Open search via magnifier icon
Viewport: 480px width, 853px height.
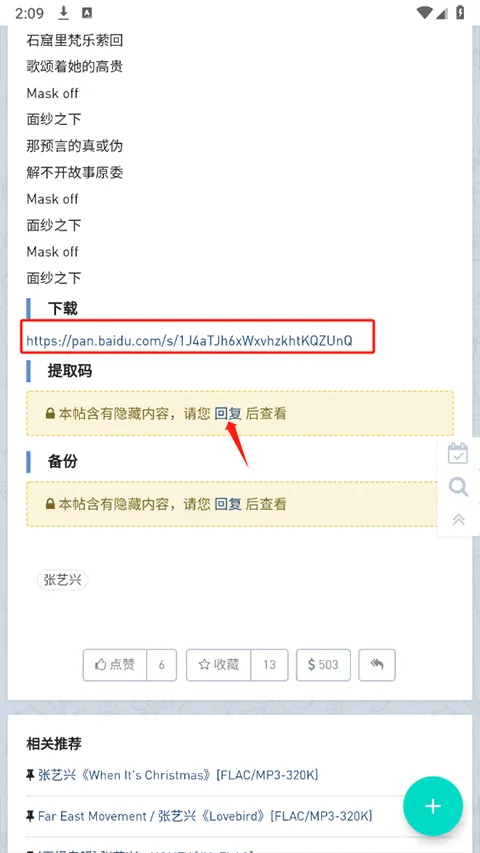(458, 487)
